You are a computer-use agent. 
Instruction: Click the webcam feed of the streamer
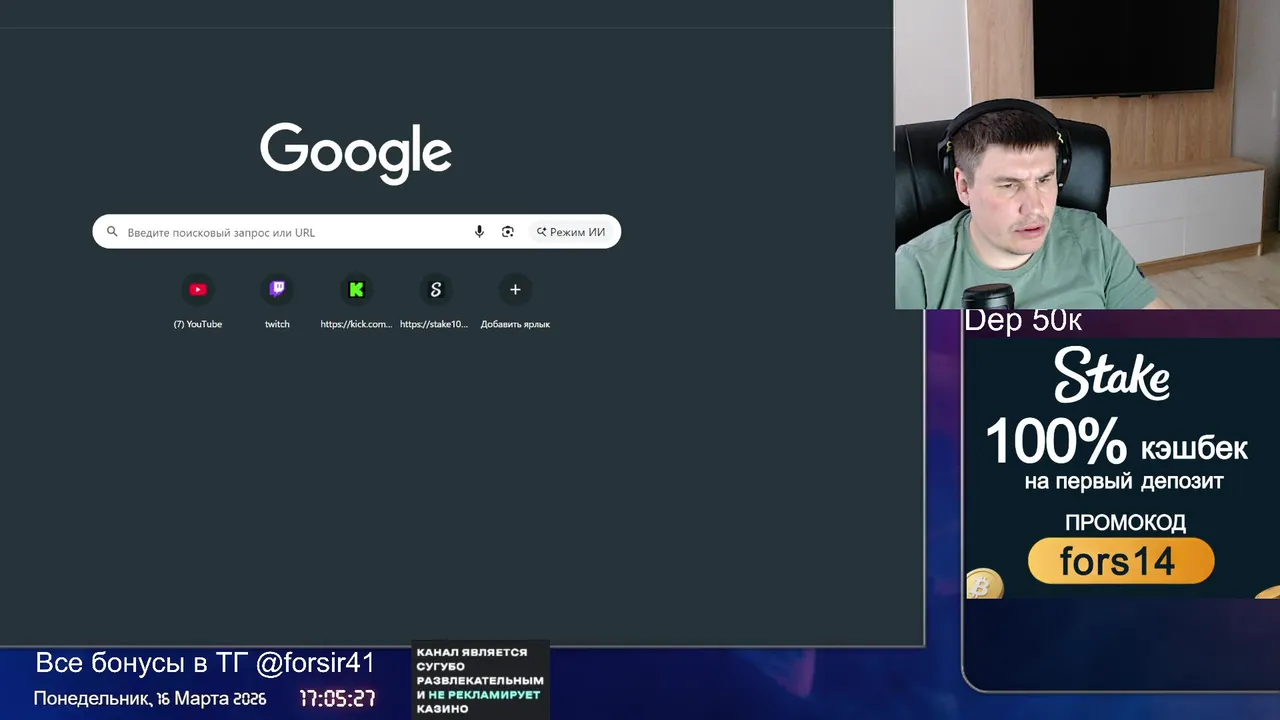1087,154
